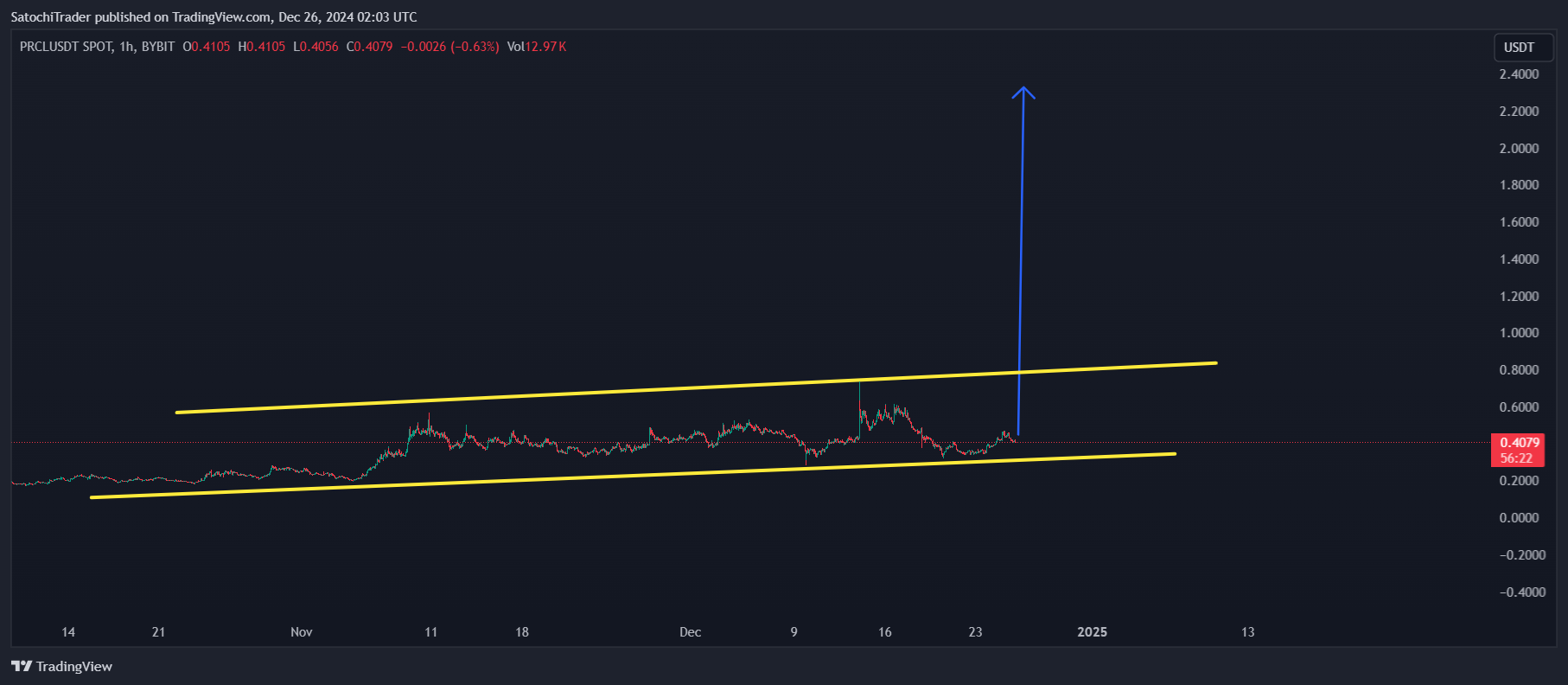The image size is (1568, 685).
Task: Click the 1.0000 price axis label
Action: [1519, 333]
